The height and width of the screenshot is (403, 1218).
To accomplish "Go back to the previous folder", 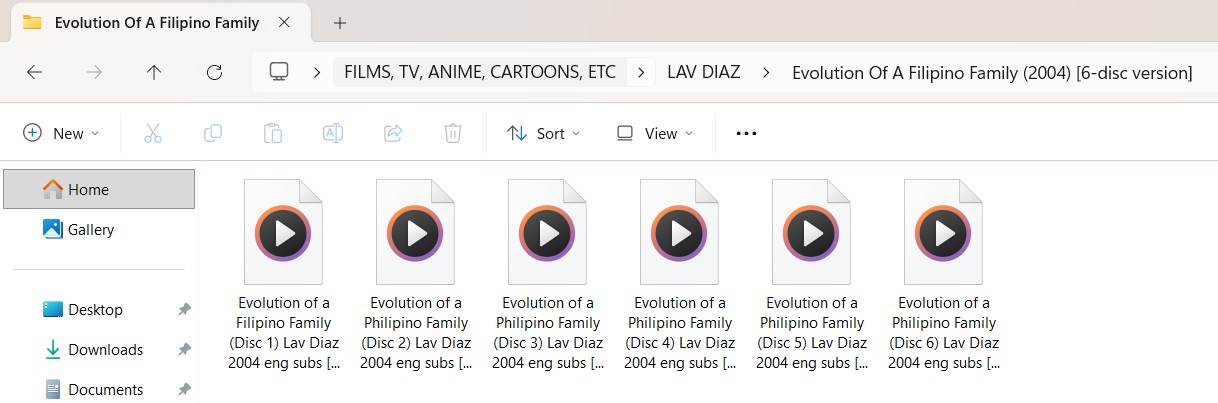I will (34, 72).
